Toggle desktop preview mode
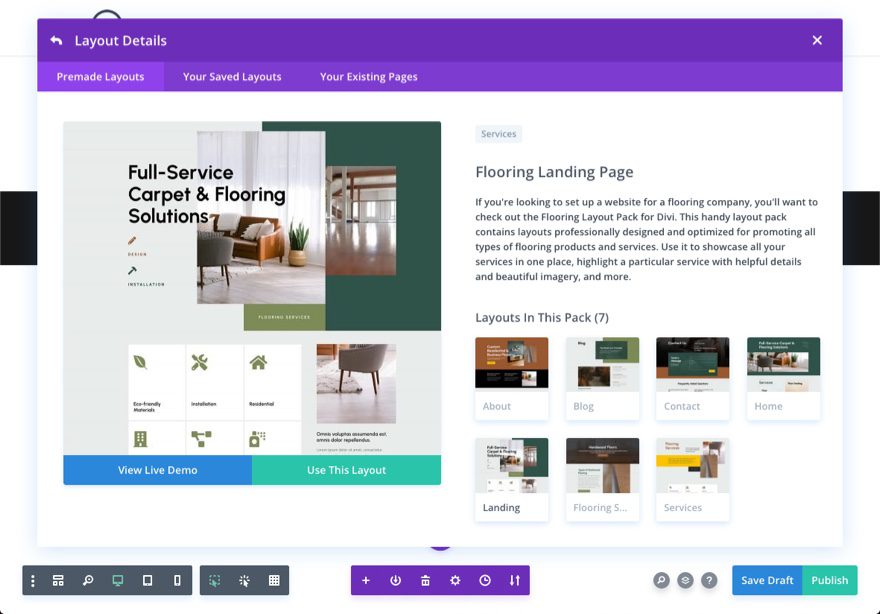The width and height of the screenshot is (880, 614). pyautogui.click(x=116, y=580)
